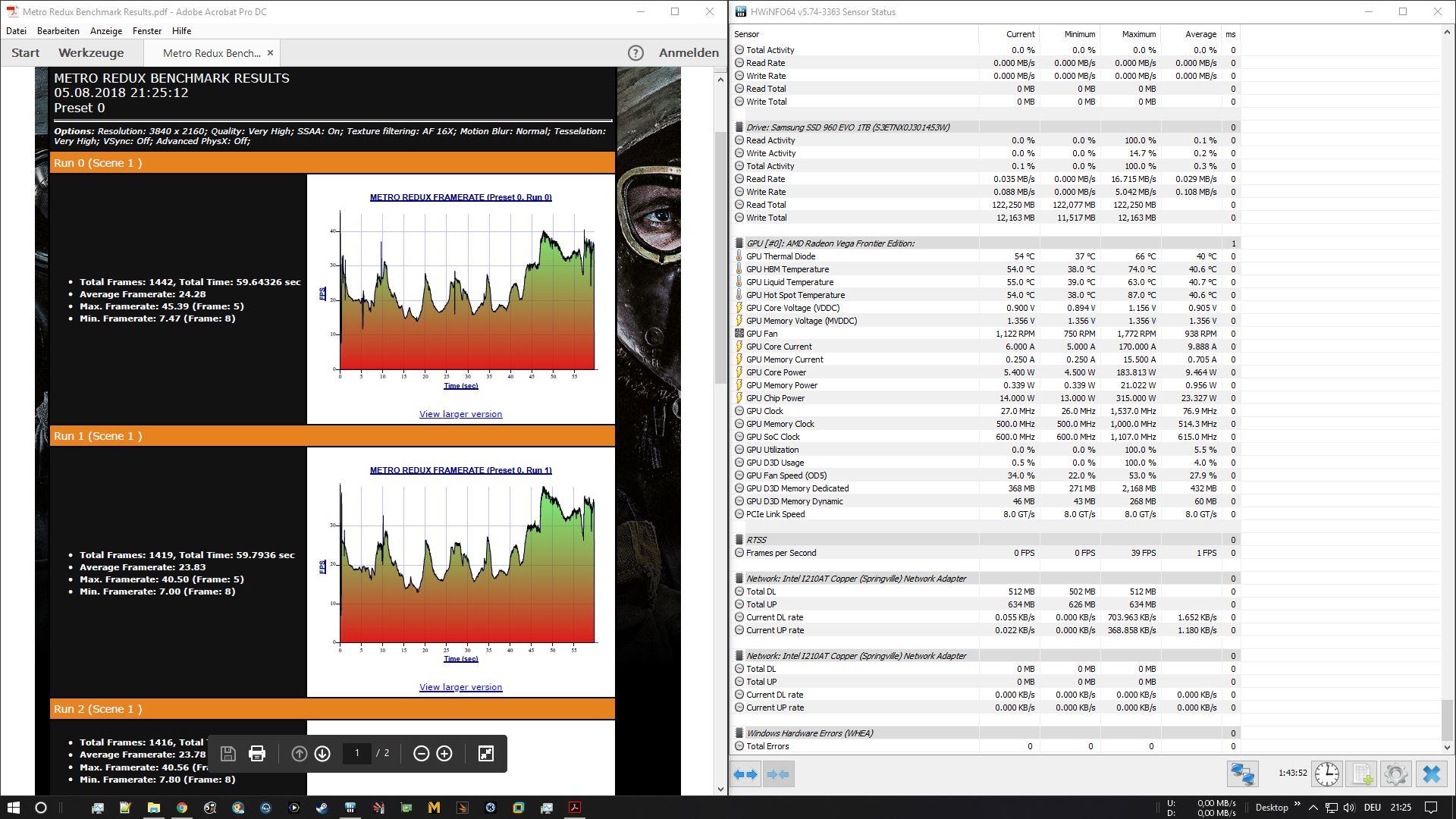The image size is (1456, 819).
Task: Click the collapse columns arrows button in HWiNFO
Action: point(778,774)
